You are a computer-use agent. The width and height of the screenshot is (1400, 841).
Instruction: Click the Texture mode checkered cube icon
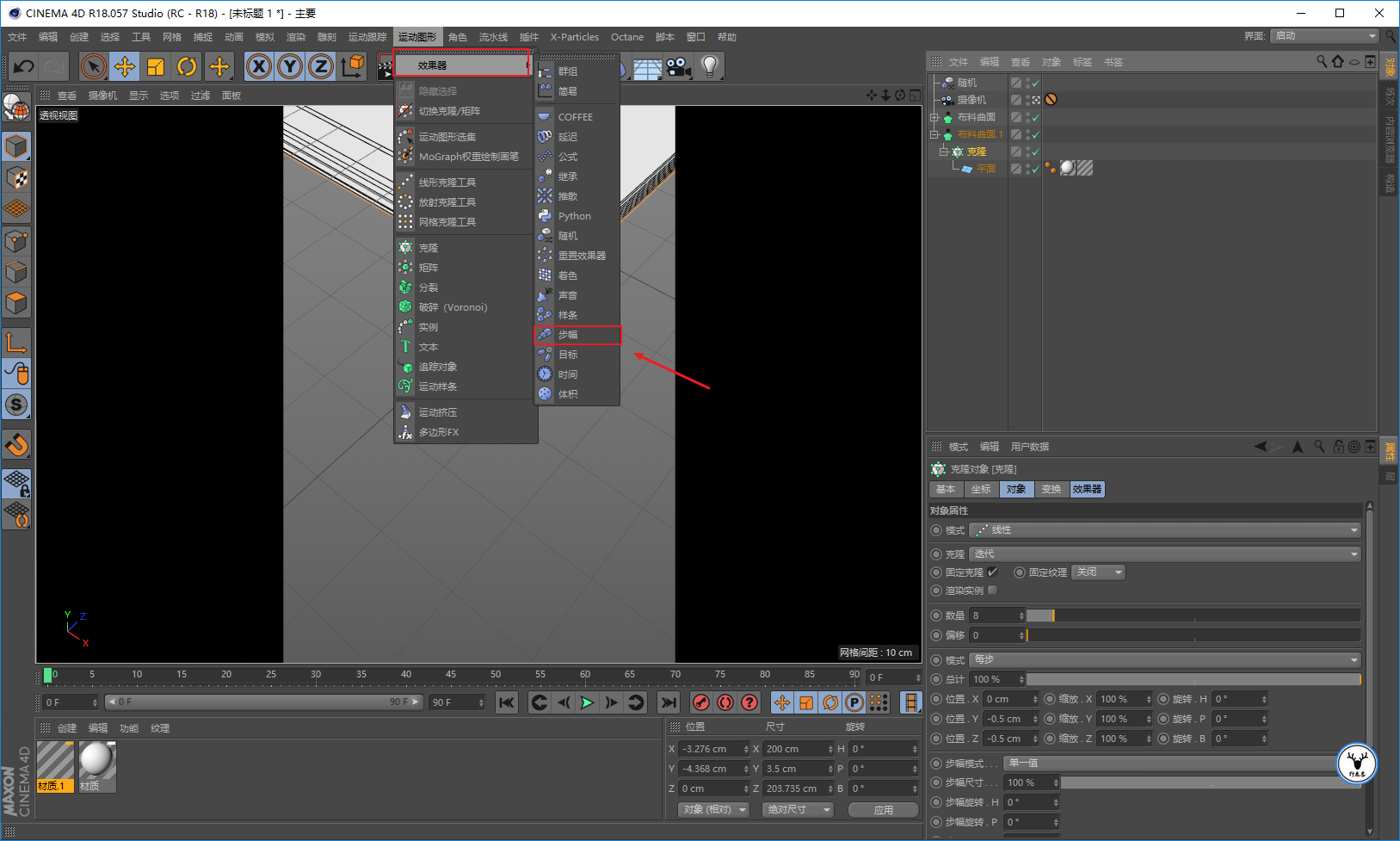[x=16, y=177]
